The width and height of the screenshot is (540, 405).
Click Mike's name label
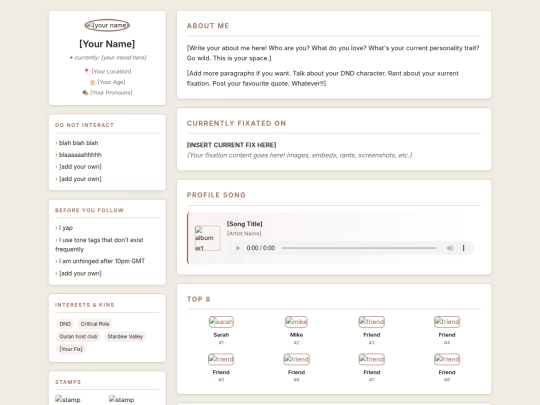pos(296,335)
